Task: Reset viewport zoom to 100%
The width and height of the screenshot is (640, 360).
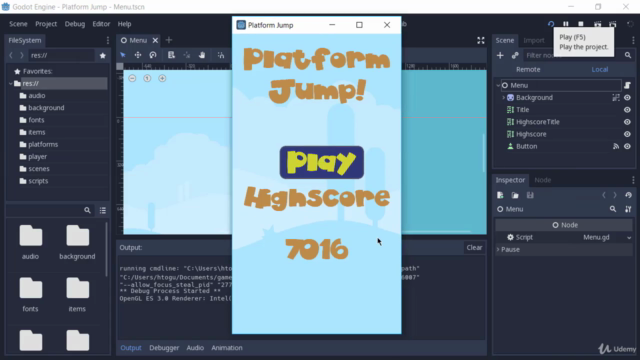Action: [x=147, y=78]
